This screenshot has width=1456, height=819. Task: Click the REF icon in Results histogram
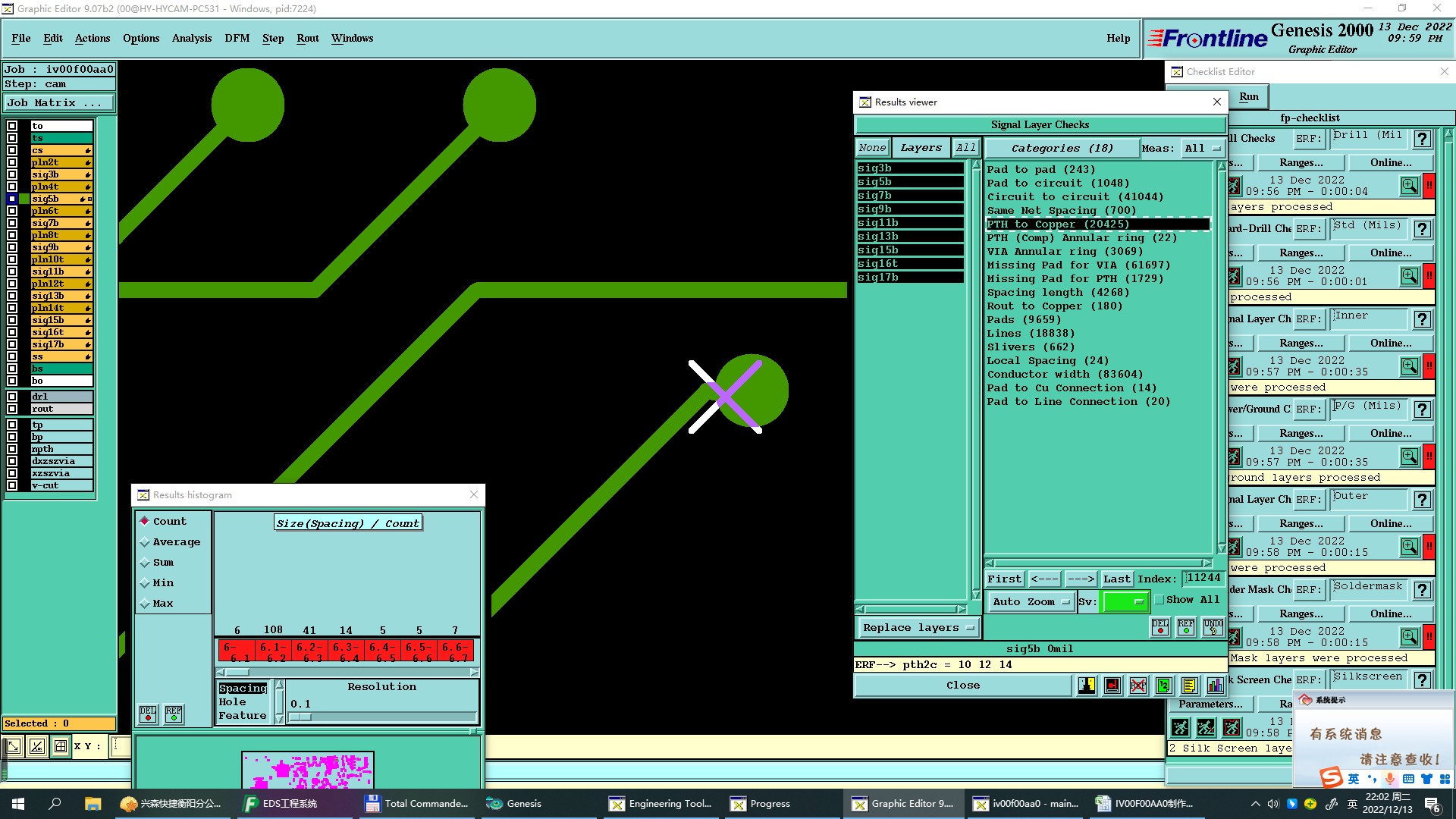click(x=174, y=714)
